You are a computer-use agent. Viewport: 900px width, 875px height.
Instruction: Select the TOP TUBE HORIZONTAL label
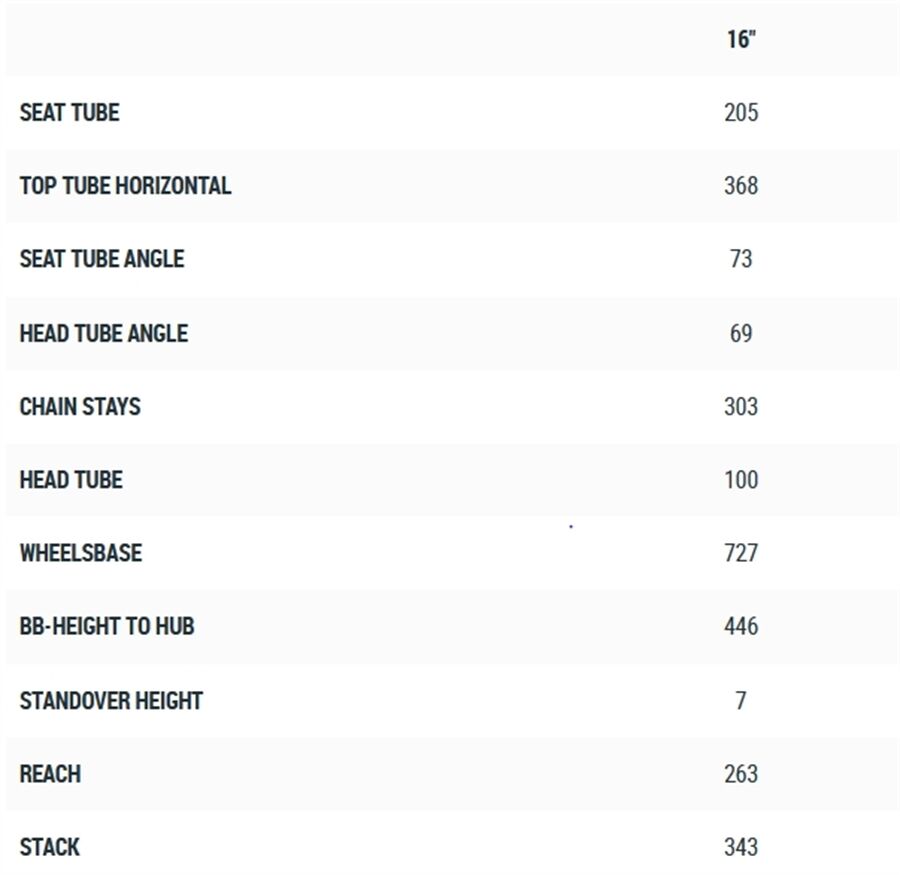tap(125, 185)
